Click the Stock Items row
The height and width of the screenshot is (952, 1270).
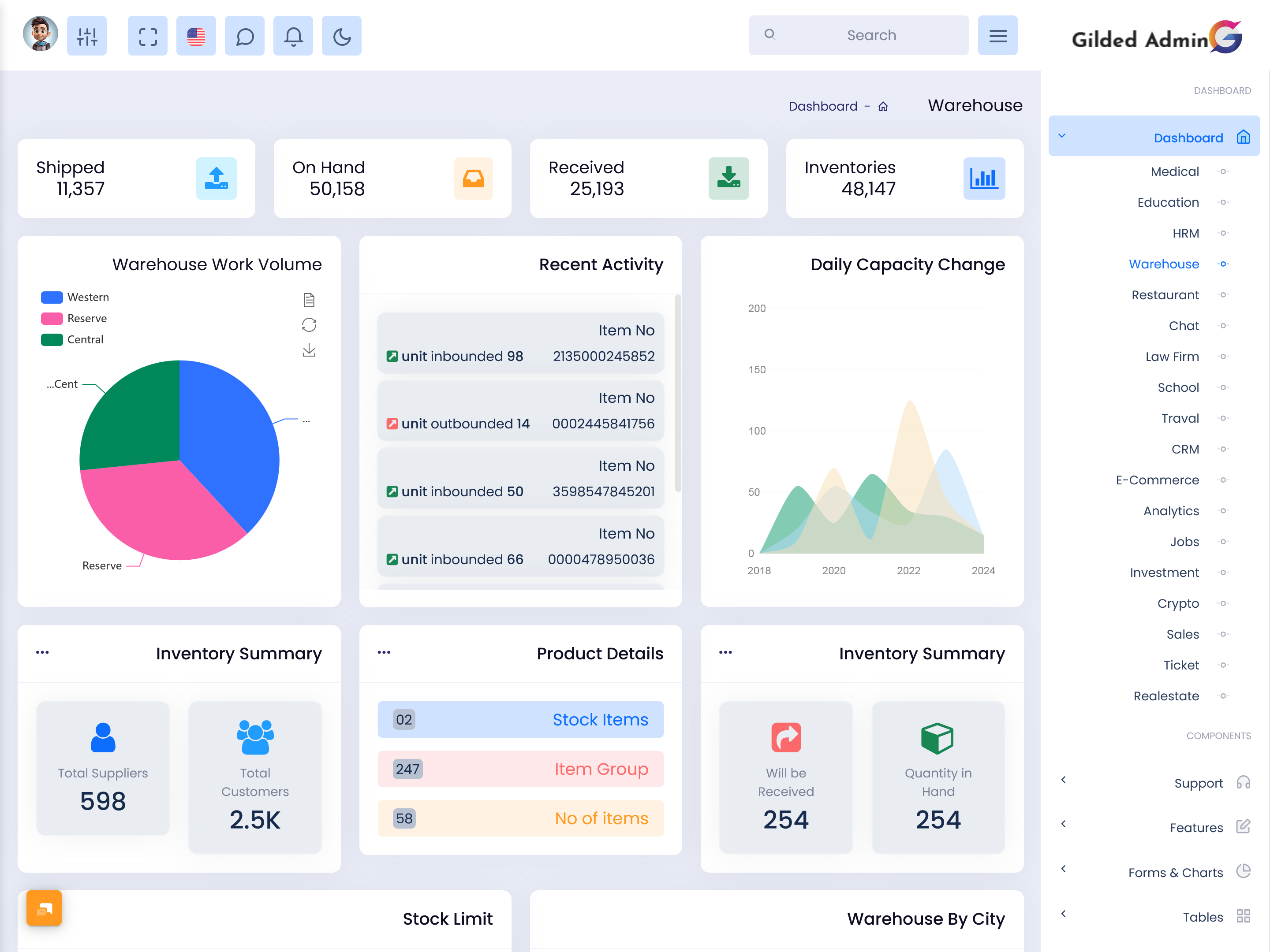pyautogui.click(x=520, y=720)
